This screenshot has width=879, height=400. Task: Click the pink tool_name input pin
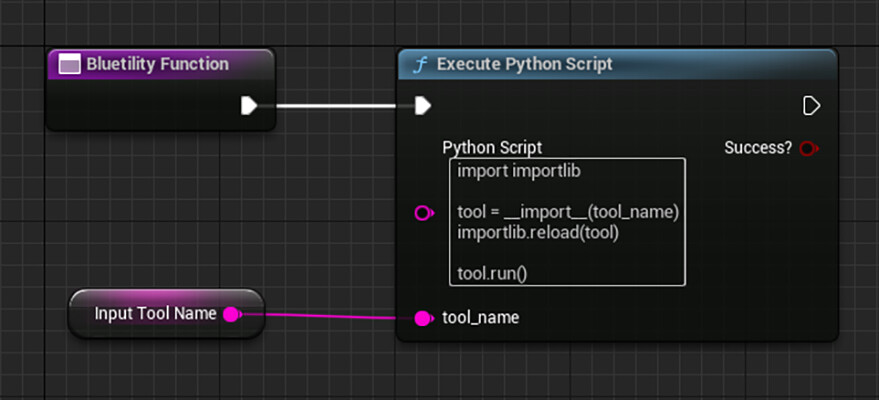click(423, 318)
